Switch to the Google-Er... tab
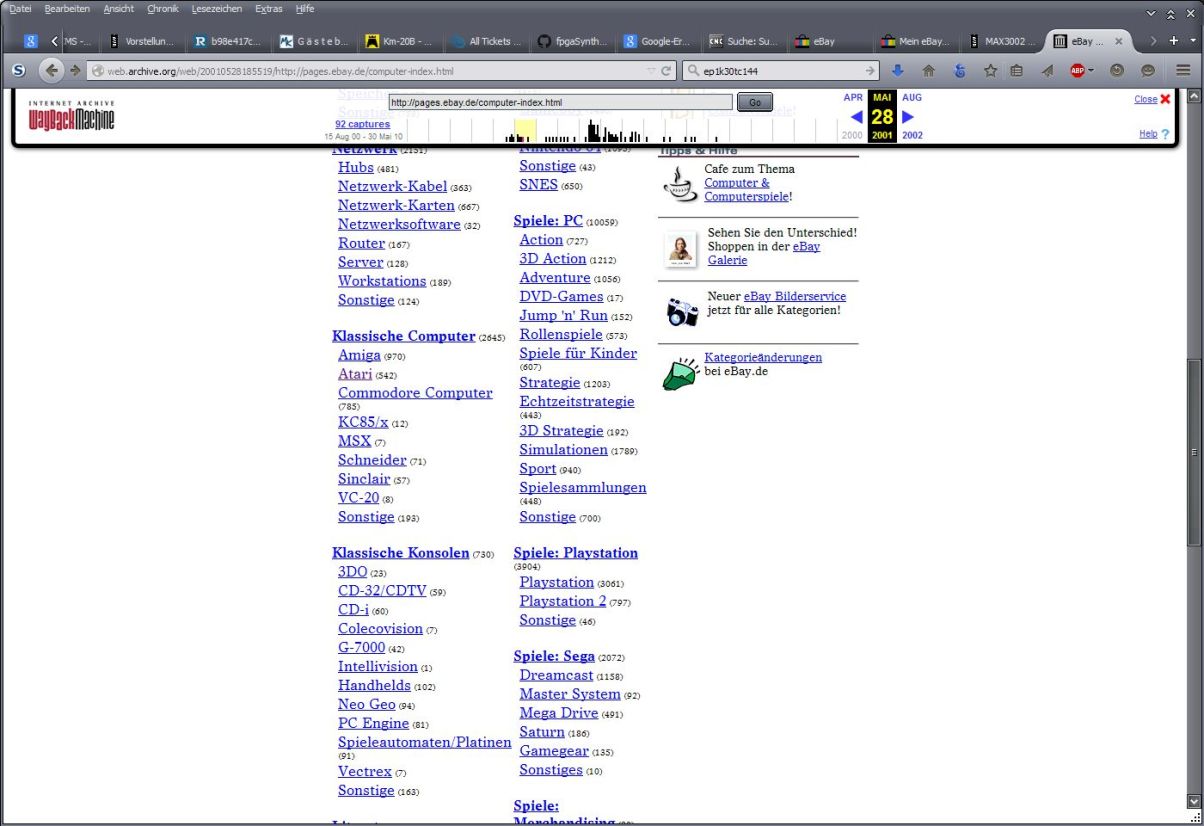Viewport: 1204px width, 826px height. (657, 42)
